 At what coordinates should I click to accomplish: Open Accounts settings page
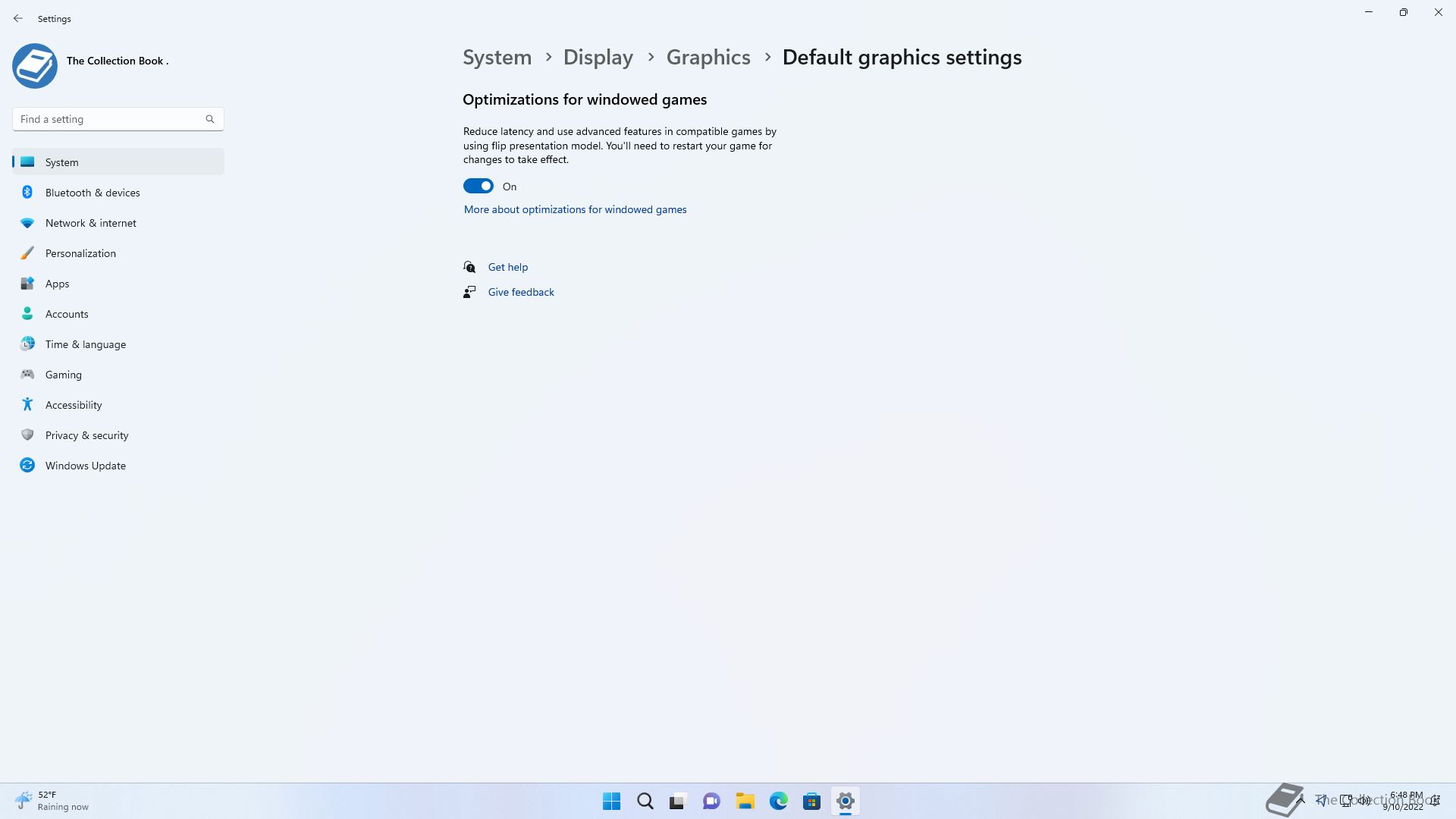(67, 314)
